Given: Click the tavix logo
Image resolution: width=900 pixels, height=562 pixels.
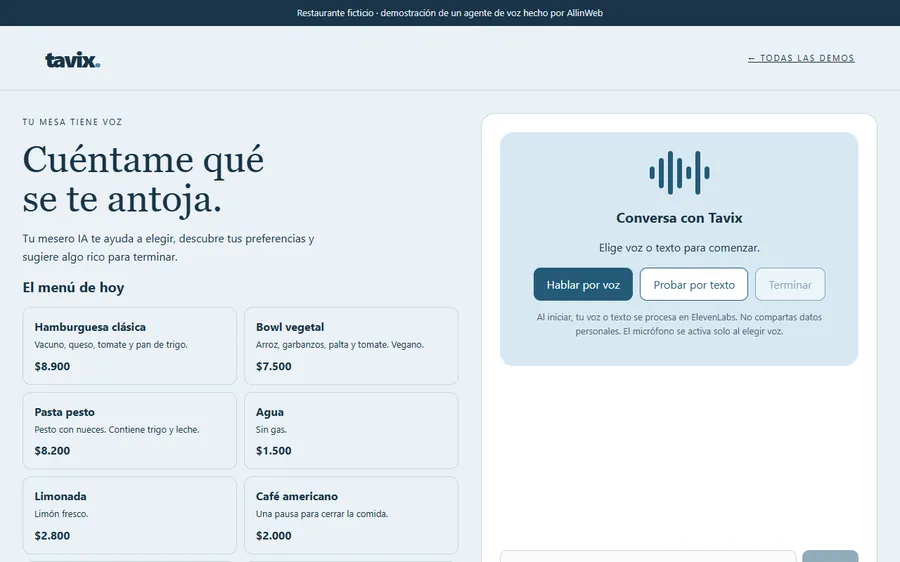Looking at the screenshot, I should 73,60.
